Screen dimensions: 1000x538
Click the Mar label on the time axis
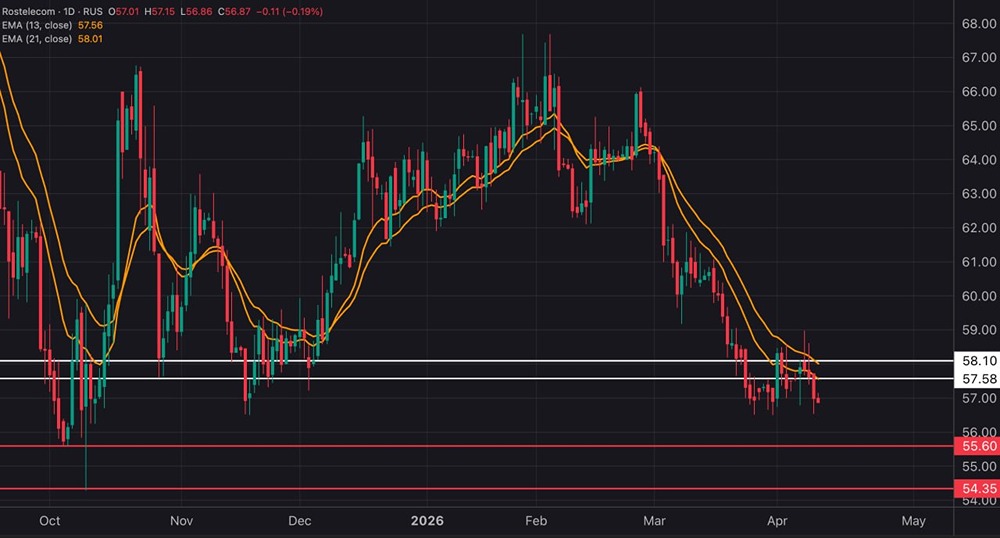point(654,521)
